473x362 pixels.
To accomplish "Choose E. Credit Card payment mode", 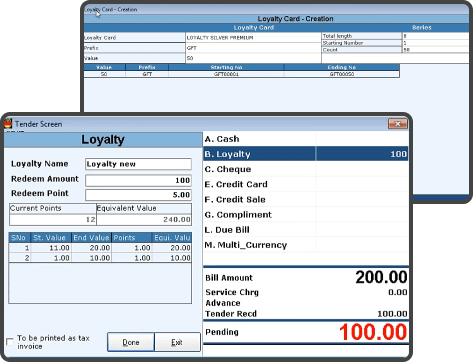I will pos(306,184).
